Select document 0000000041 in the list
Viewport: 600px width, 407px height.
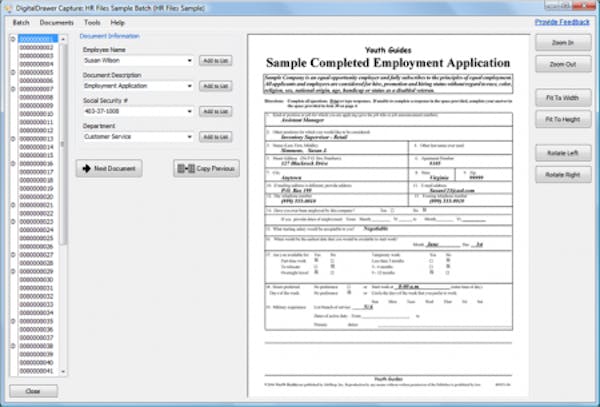coord(36,371)
